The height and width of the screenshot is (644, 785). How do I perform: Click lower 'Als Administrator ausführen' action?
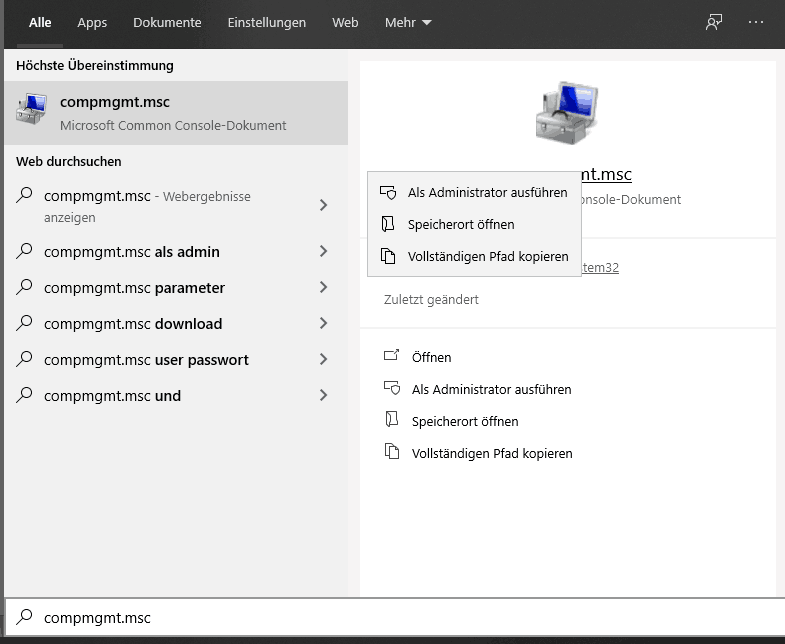pyautogui.click(x=491, y=389)
